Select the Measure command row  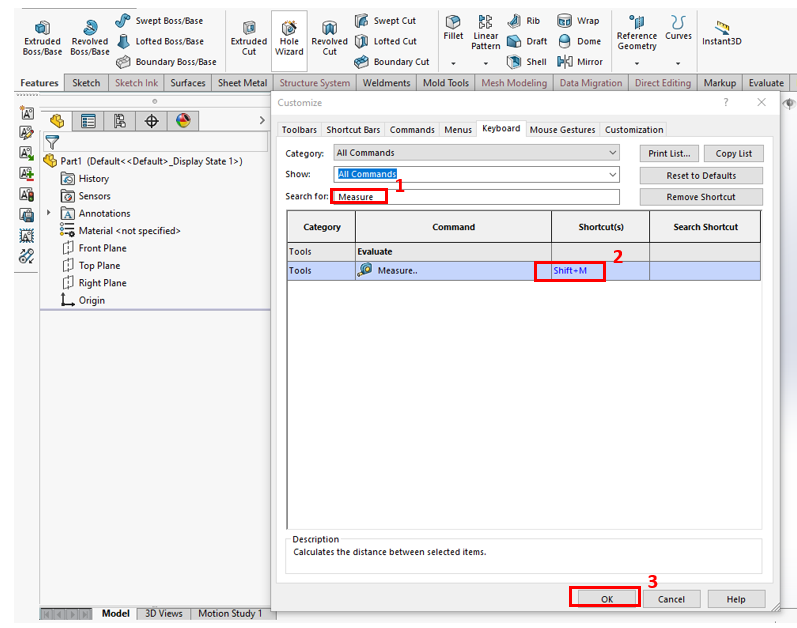point(524,271)
